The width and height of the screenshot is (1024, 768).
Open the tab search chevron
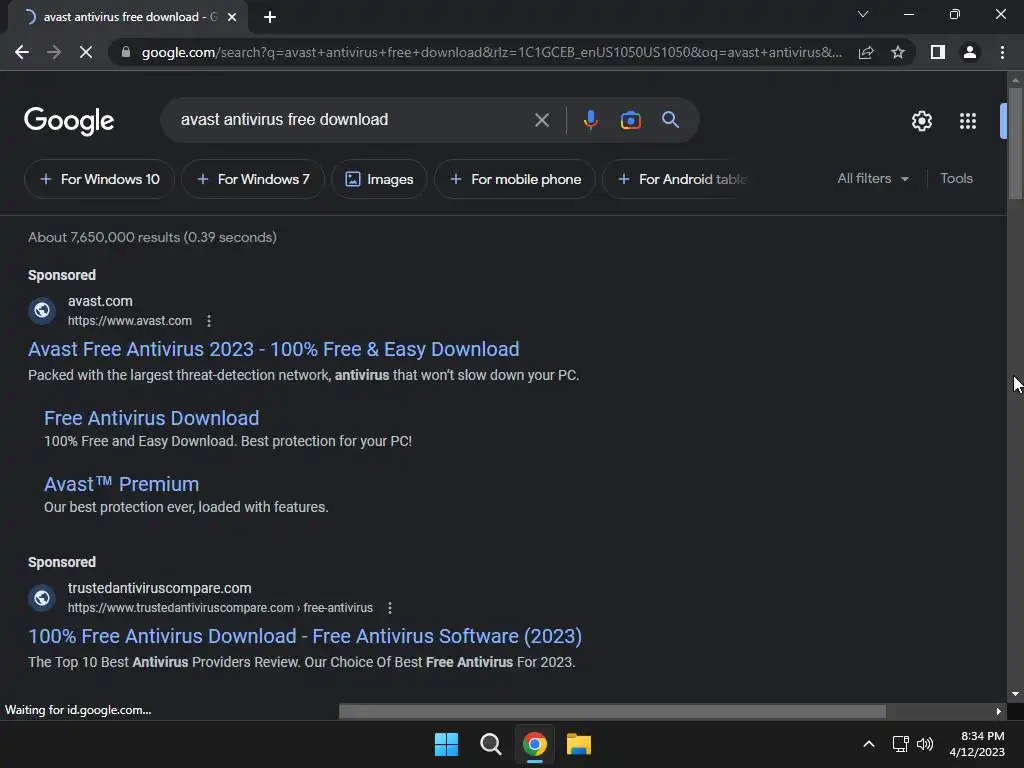click(863, 14)
